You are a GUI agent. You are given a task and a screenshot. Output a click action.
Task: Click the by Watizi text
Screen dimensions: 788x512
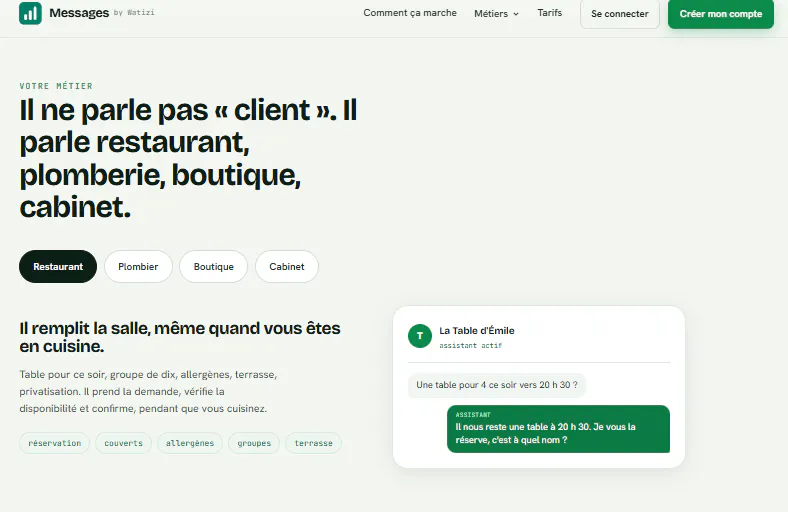134,13
